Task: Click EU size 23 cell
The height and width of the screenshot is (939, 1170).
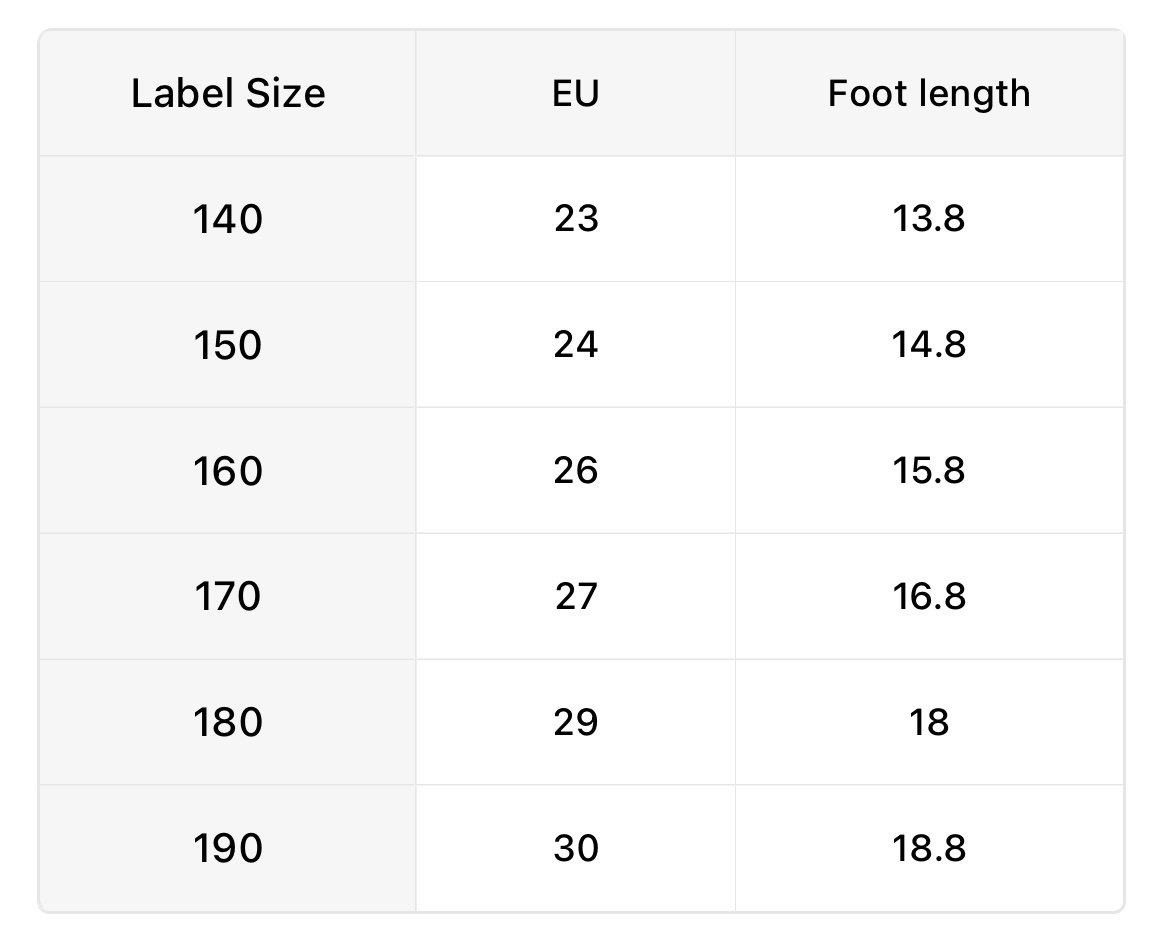Action: 576,218
